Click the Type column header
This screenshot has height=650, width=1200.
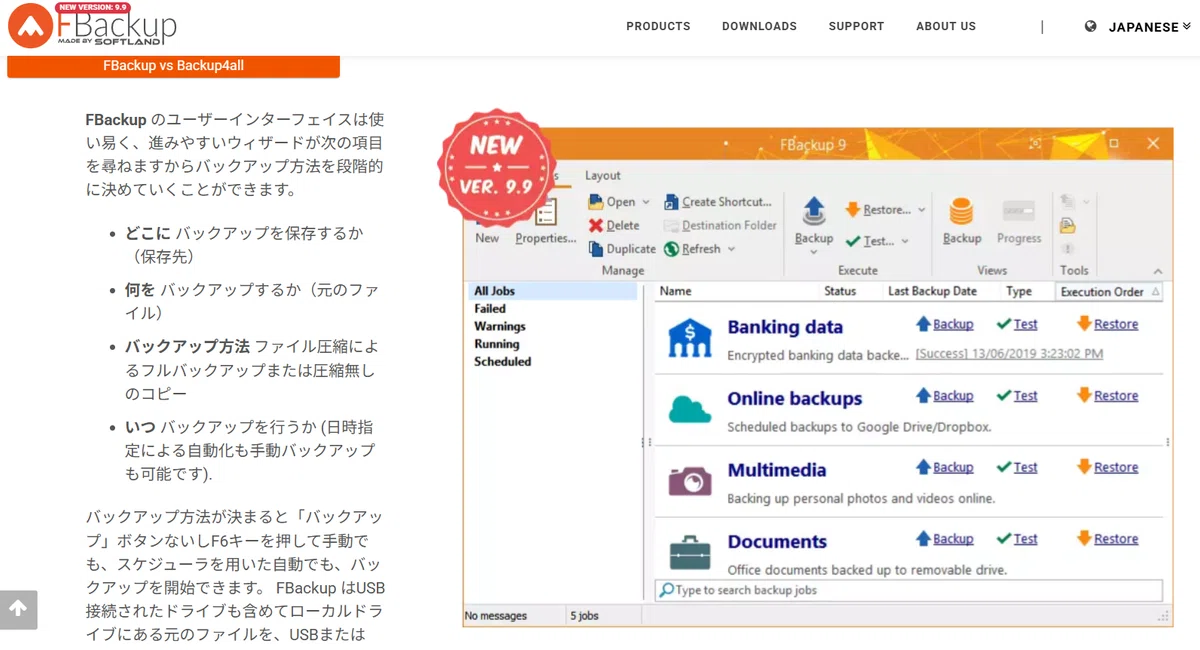[x=1019, y=292]
